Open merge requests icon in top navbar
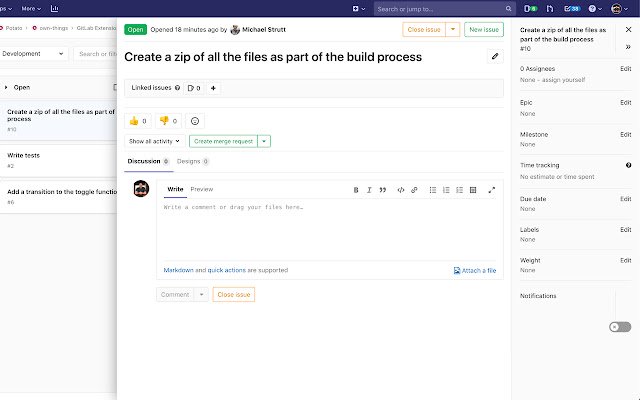The width and height of the screenshot is (640, 400). 550,9
